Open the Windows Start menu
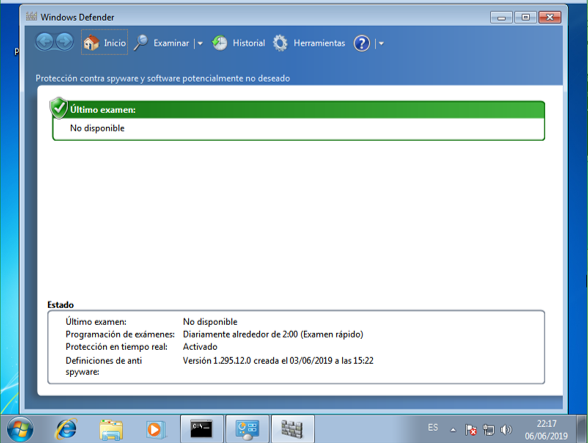The width and height of the screenshot is (588, 443). [20, 429]
